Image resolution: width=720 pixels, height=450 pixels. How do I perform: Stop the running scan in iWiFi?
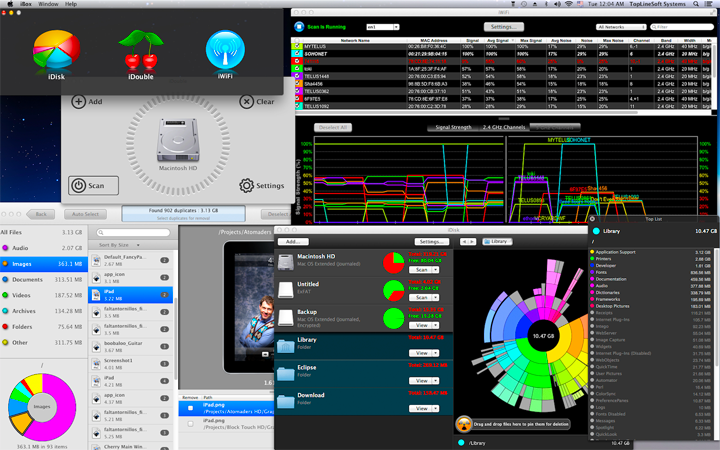coord(299,27)
